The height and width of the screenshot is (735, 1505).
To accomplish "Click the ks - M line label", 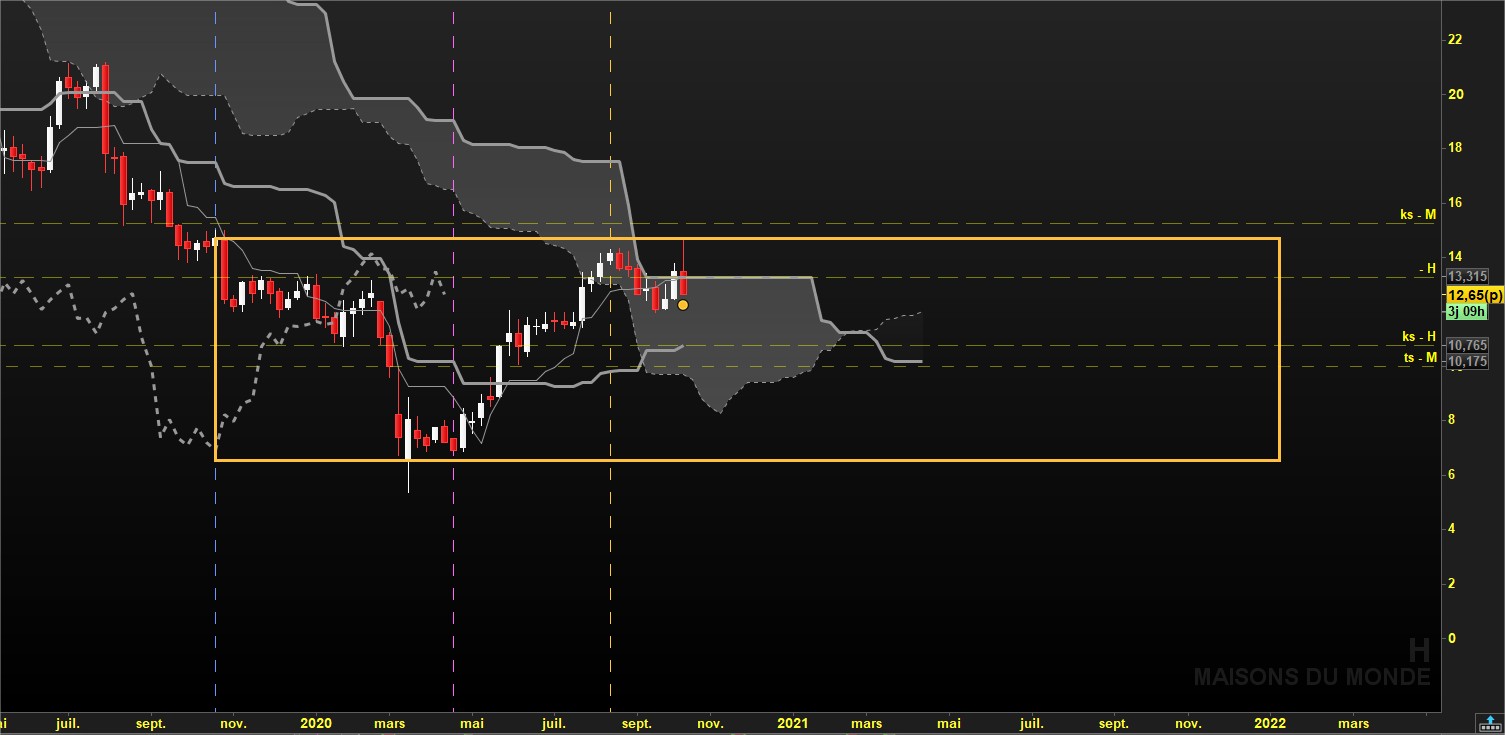I will [x=1418, y=214].
